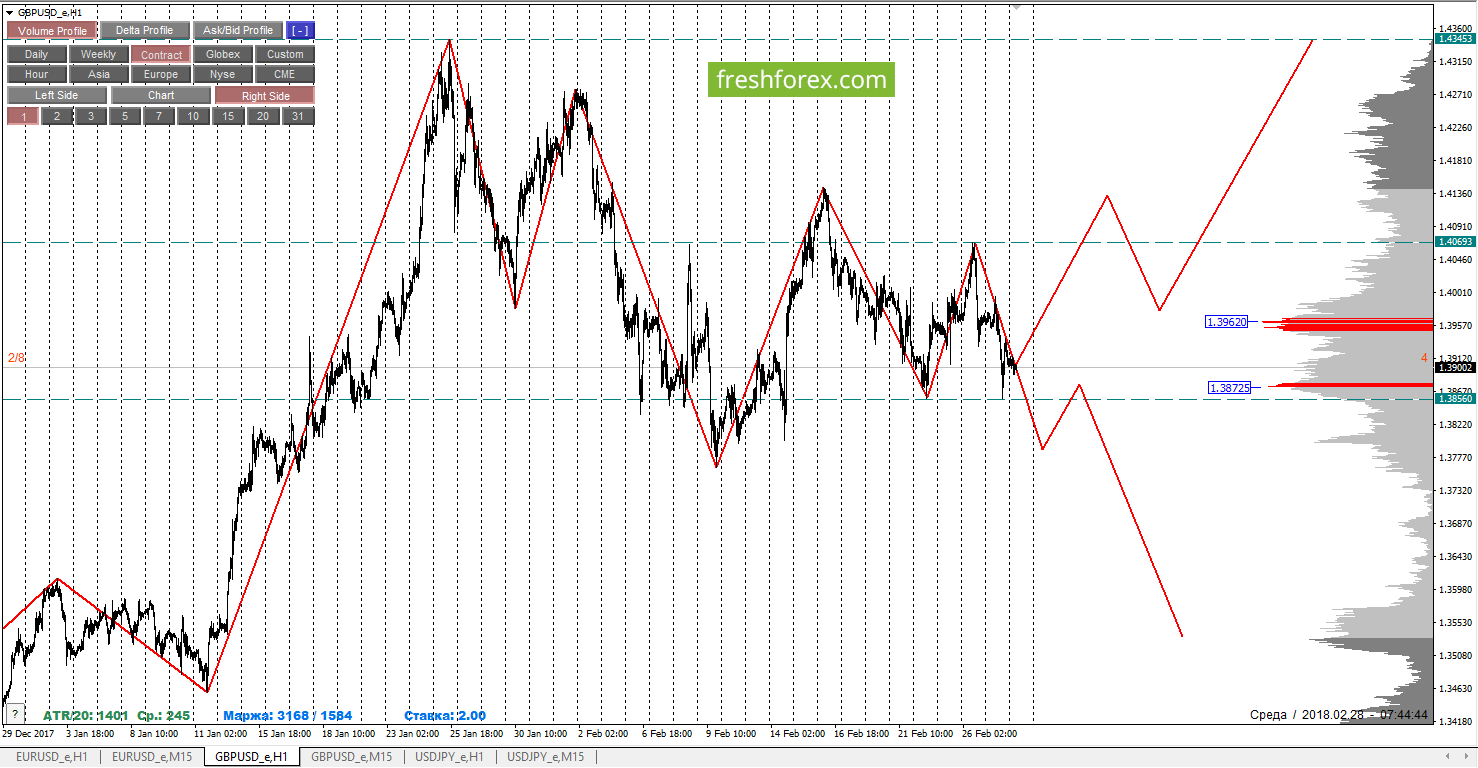The height and width of the screenshot is (768, 1478).
Task: Click the Ставка: 2.00 readout
Action: [x=445, y=716]
